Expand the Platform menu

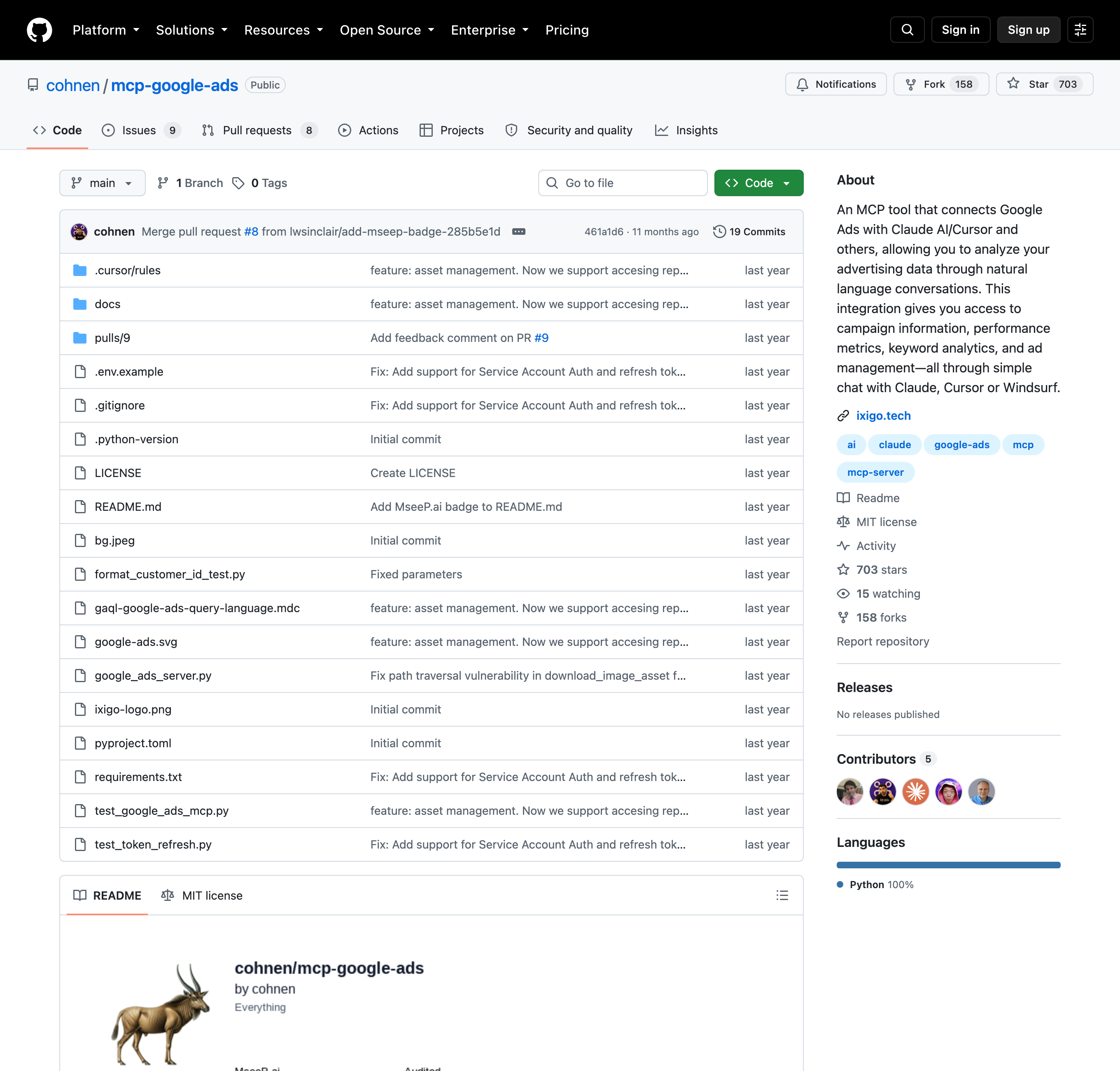pos(105,30)
